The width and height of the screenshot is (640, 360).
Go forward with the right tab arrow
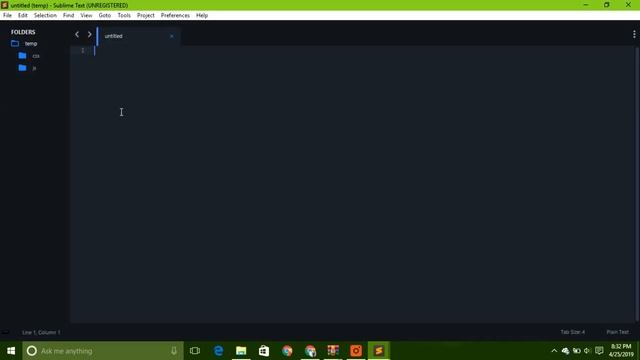89,35
